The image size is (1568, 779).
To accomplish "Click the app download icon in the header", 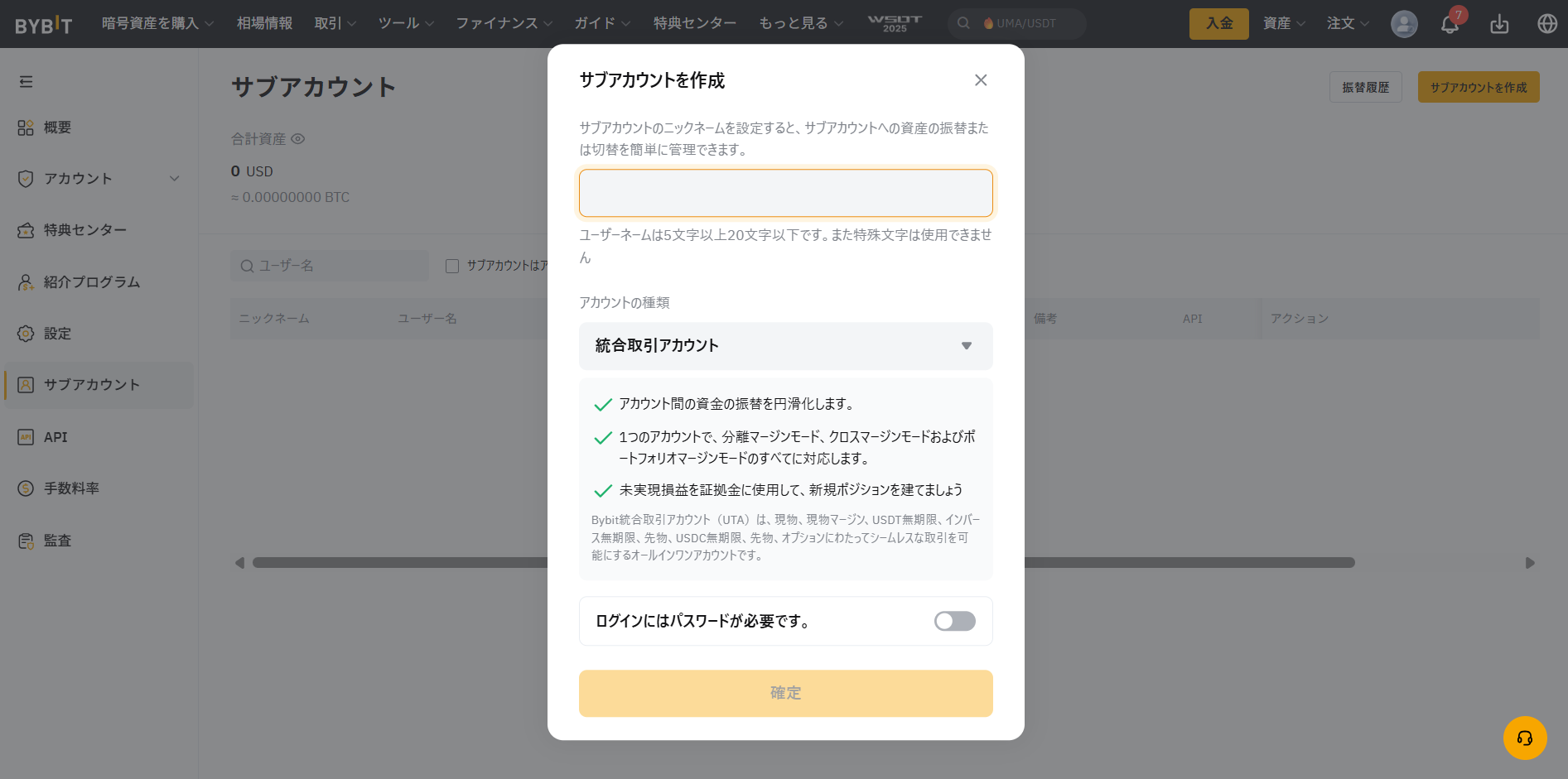I will coord(1498,24).
